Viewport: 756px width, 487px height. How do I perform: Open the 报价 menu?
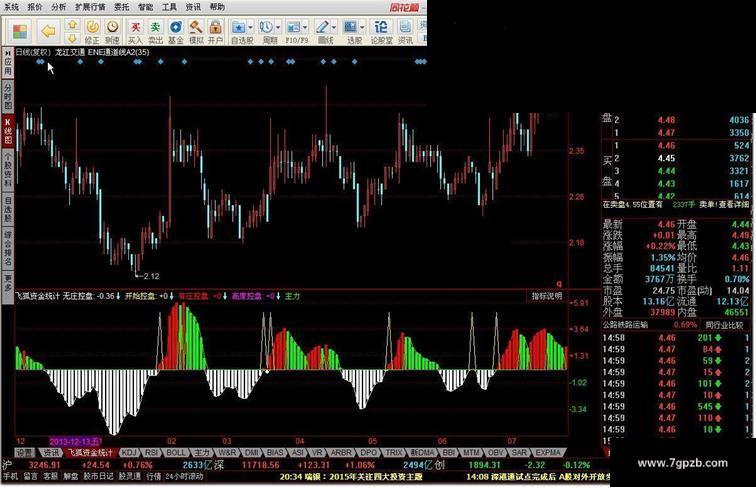[35, 7]
